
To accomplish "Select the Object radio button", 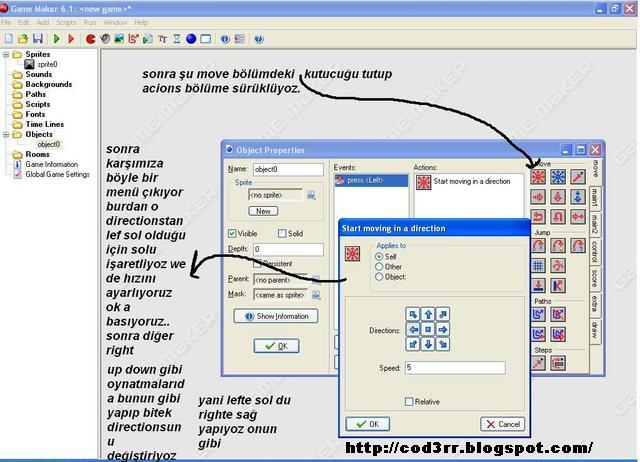I will coord(379,277).
